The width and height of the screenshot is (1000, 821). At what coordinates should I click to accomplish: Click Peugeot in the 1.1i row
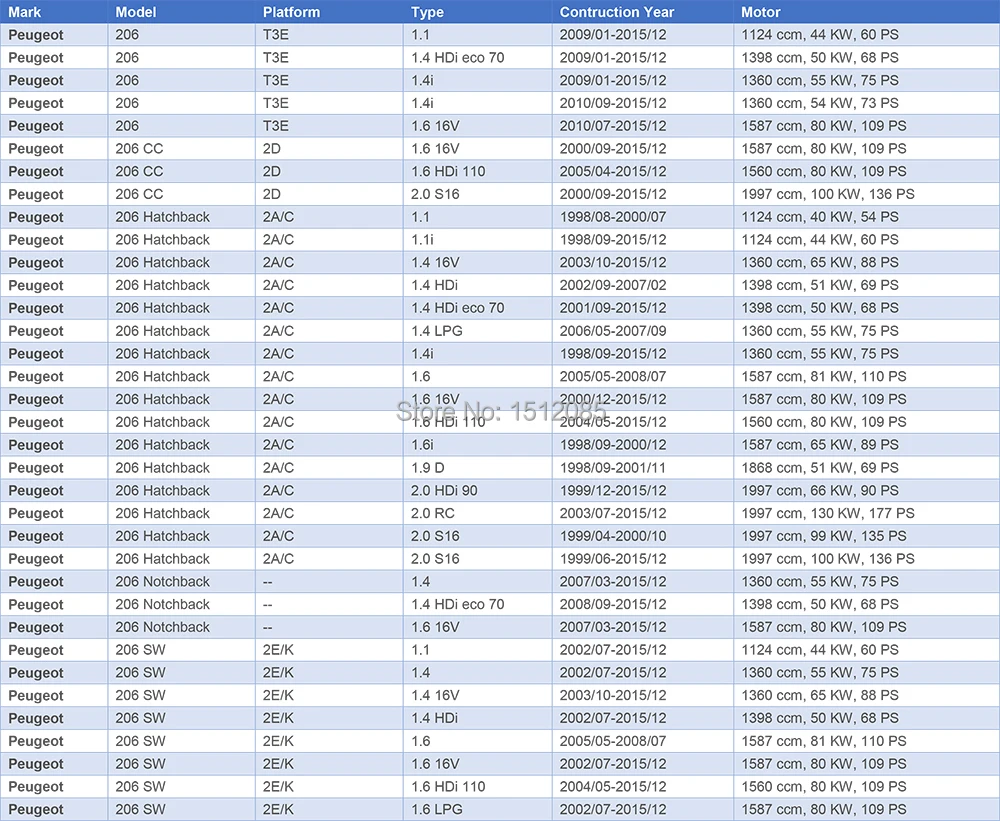36,240
